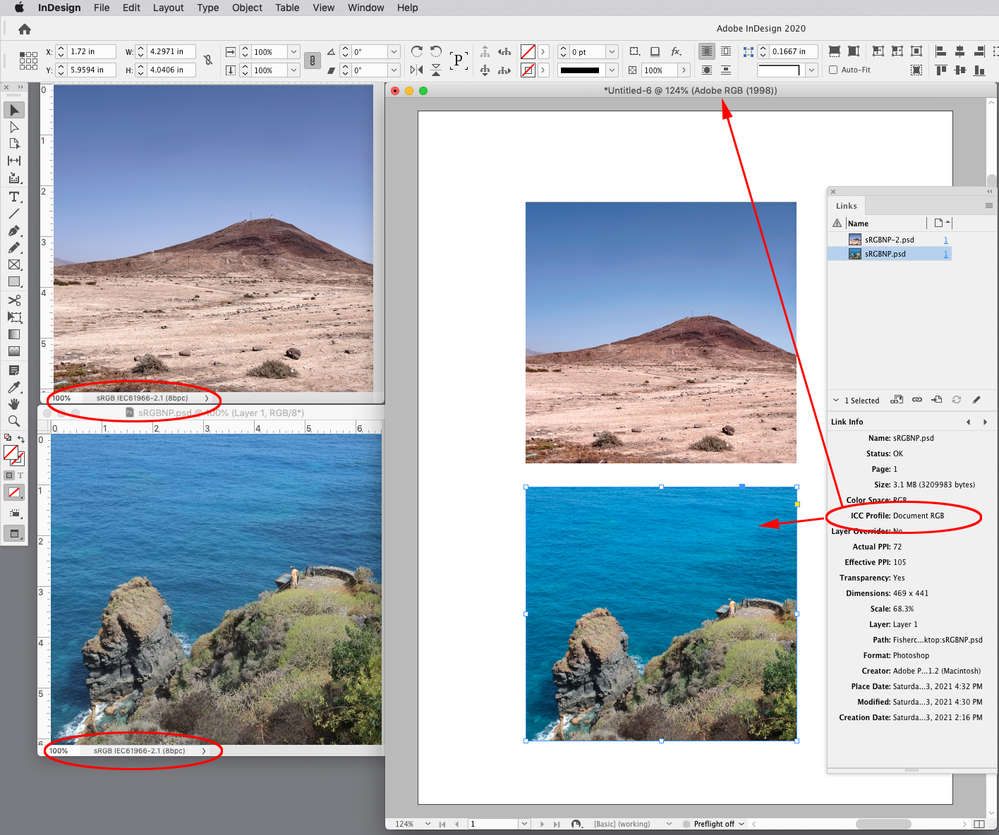Enable the Auto-Fit checkbox
This screenshot has width=999, height=835.
pyautogui.click(x=833, y=70)
